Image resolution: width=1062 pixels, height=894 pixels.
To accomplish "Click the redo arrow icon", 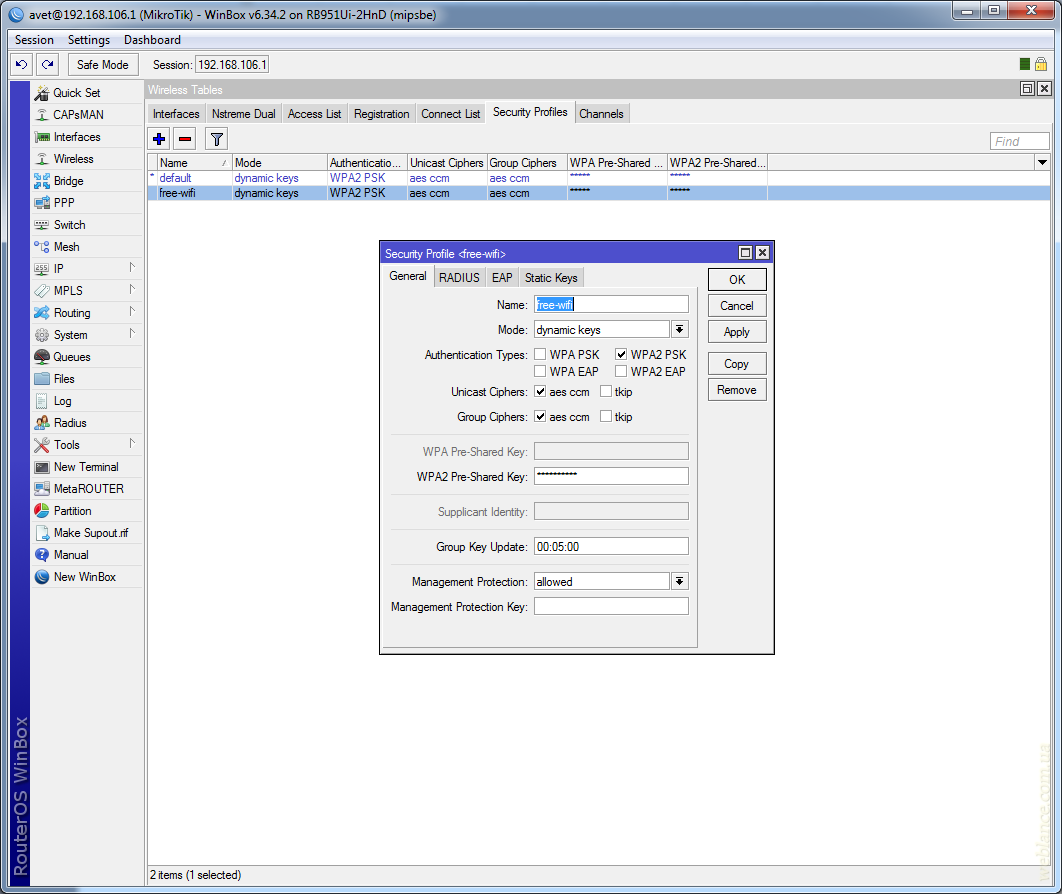I will click(x=47, y=64).
